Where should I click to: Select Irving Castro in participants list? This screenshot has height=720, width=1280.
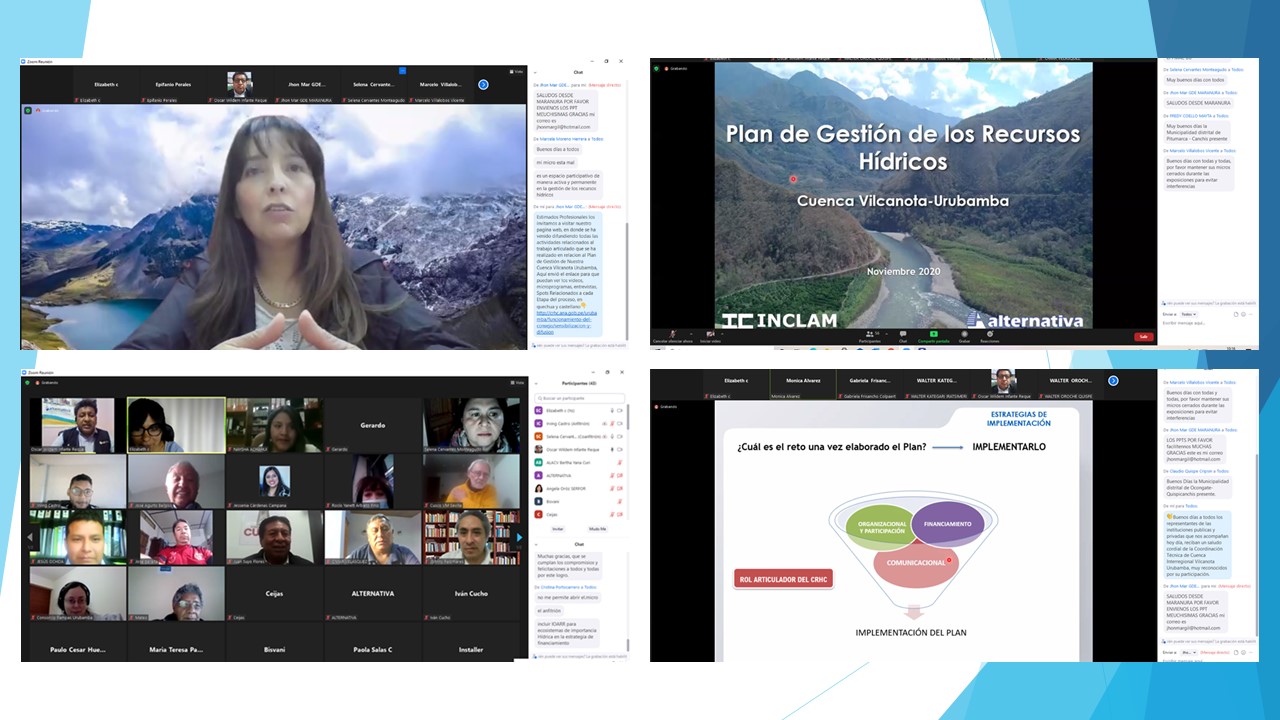click(x=579, y=423)
